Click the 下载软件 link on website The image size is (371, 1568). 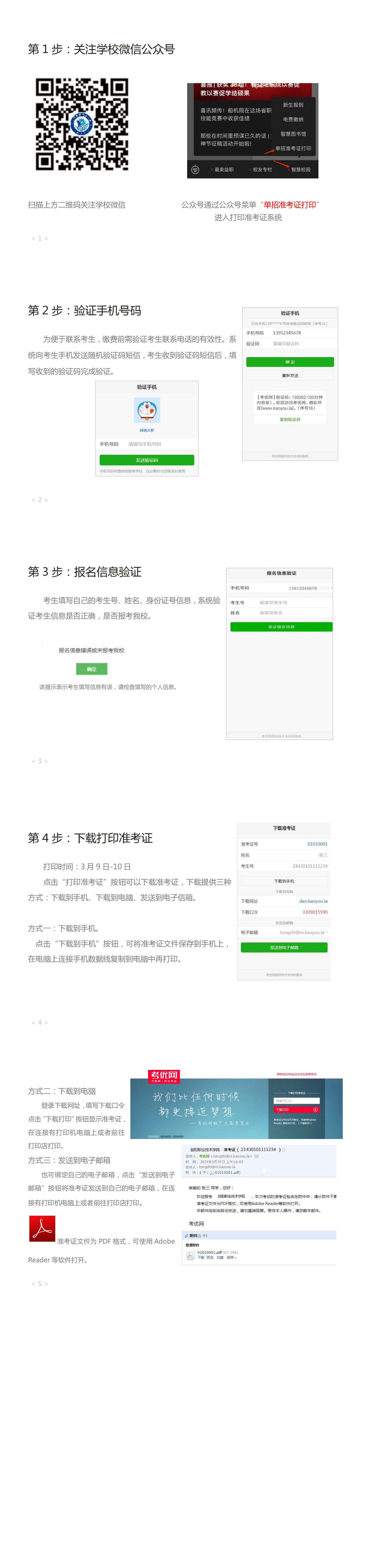click(305, 1123)
